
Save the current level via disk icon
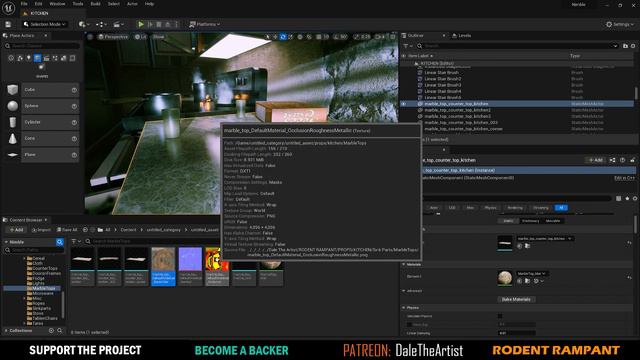pos(8,24)
